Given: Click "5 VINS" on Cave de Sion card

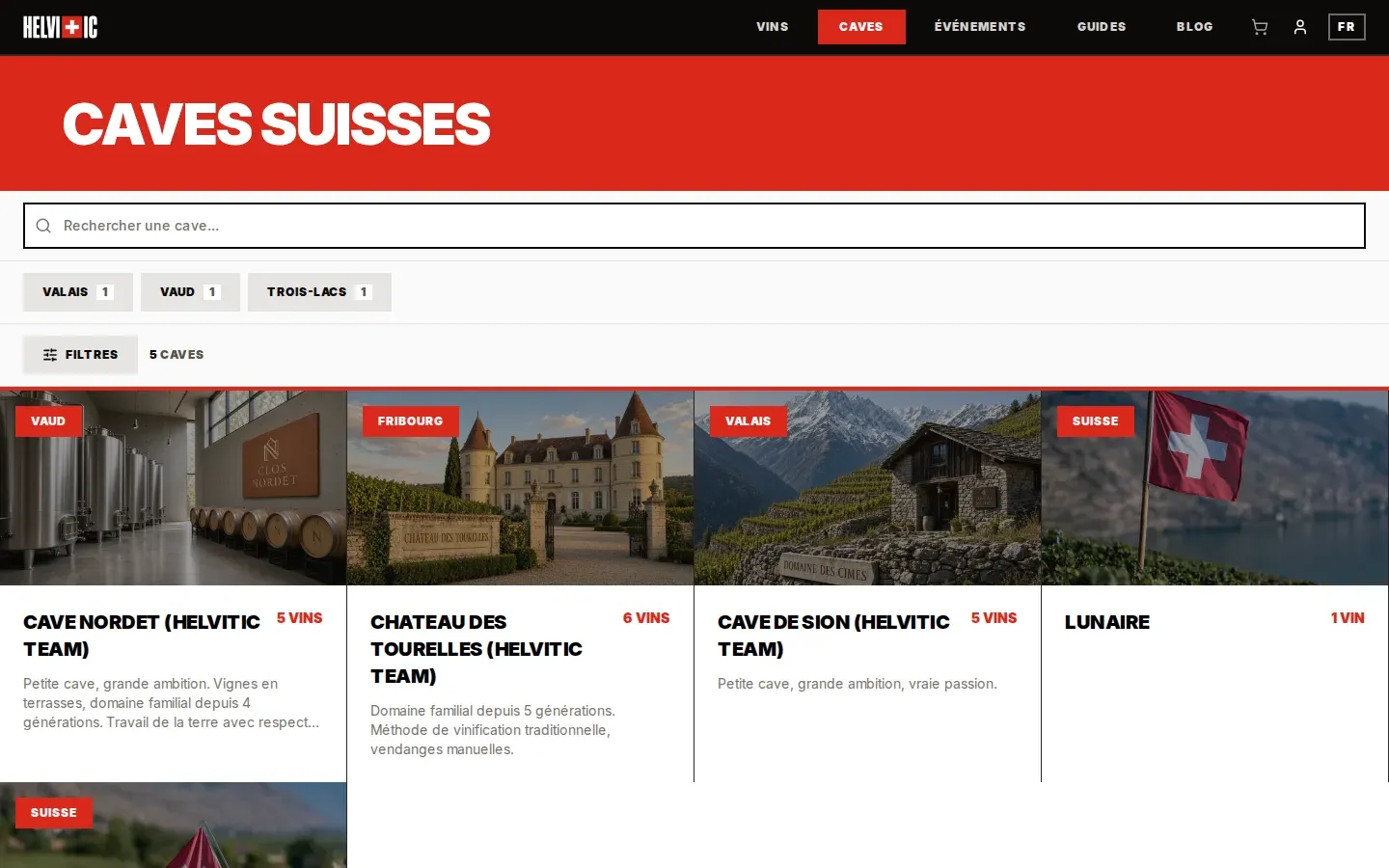Looking at the screenshot, I should coord(994,618).
